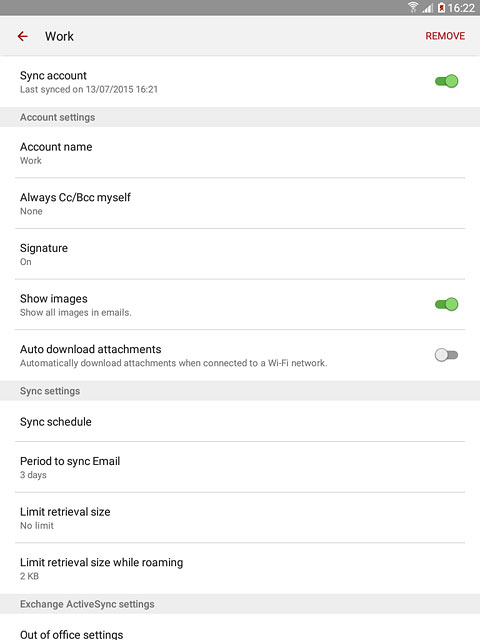The height and width of the screenshot is (640, 480).
Task: Disable the Show images toggle
Action: coord(446,304)
